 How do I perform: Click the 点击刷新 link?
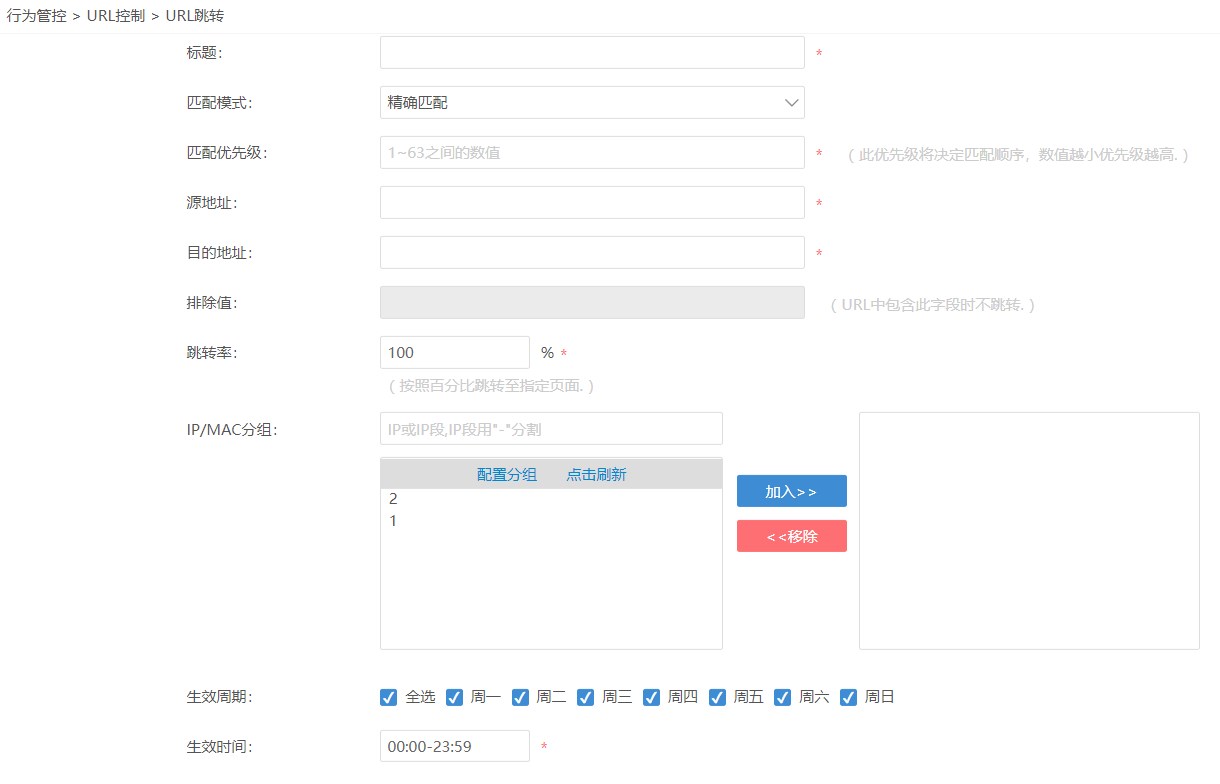click(596, 475)
